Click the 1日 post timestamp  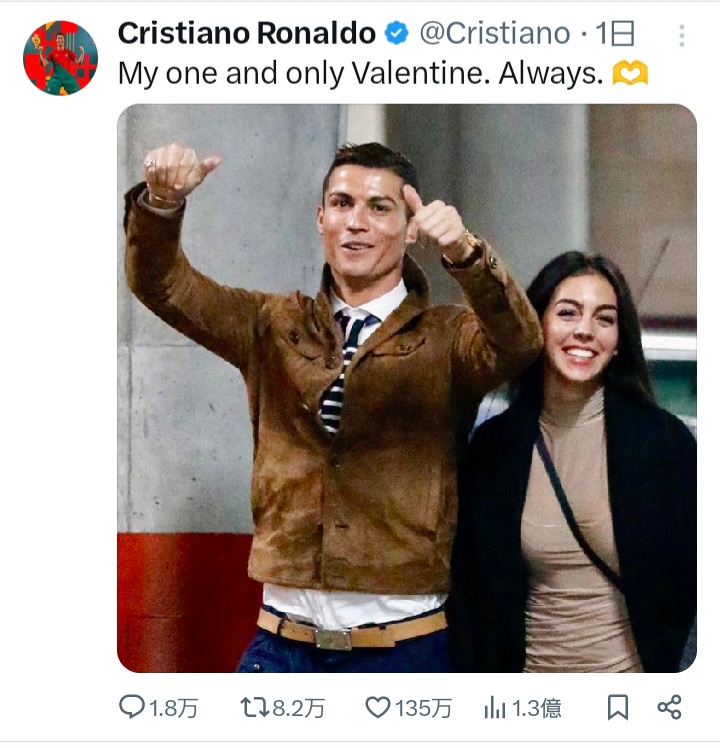coord(615,33)
